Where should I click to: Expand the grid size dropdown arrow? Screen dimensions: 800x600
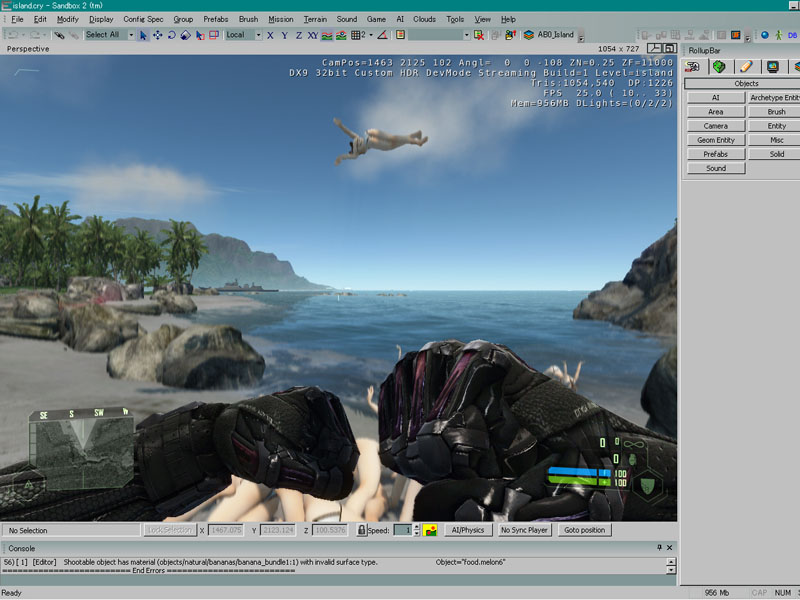(x=371, y=35)
